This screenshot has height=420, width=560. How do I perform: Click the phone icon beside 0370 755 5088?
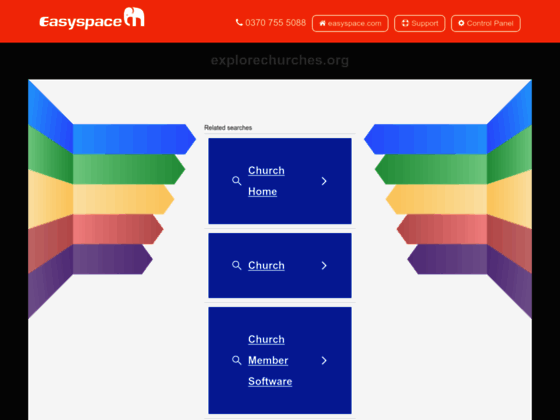pos(239,23)
